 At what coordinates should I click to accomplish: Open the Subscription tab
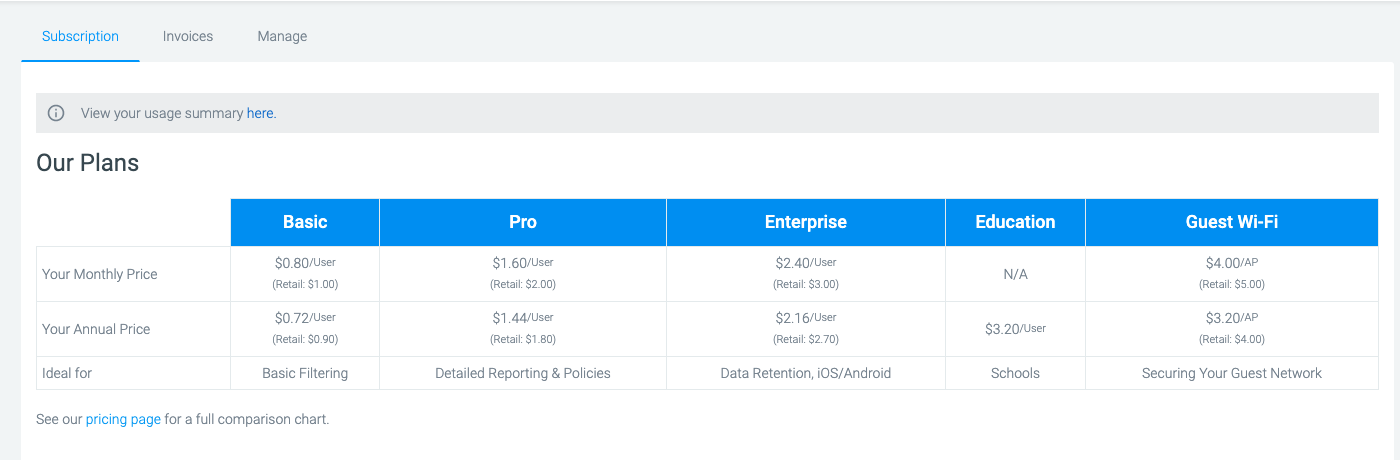click(x=80, y=36)
